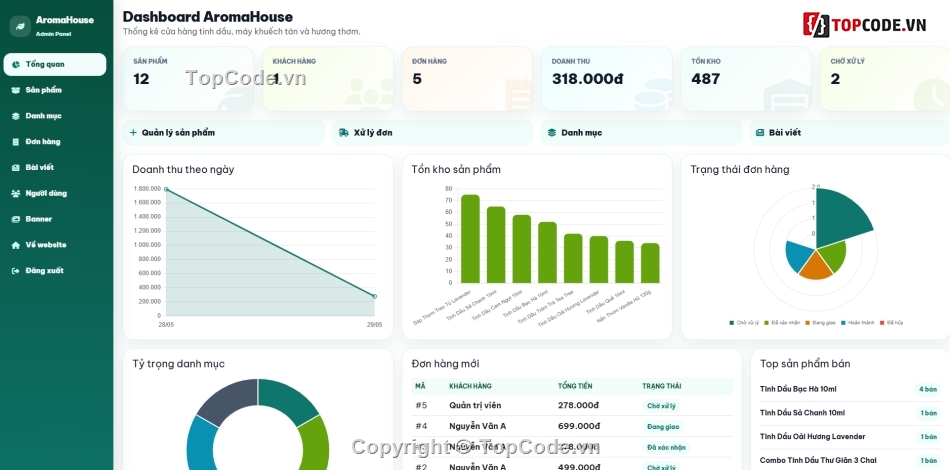This screenshot has height=470, width=950.
Task: Open Sản phẩm in the sidebar
Action: (55, 90)
